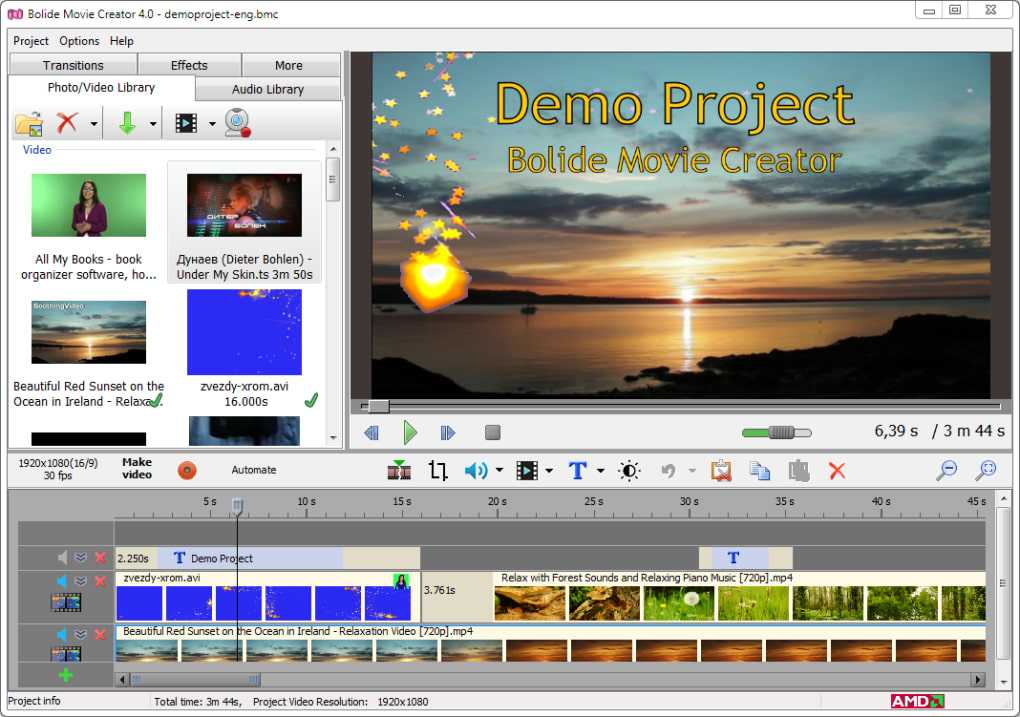
Task: Click the paste clip icon
Action: [x=799, y=470]
